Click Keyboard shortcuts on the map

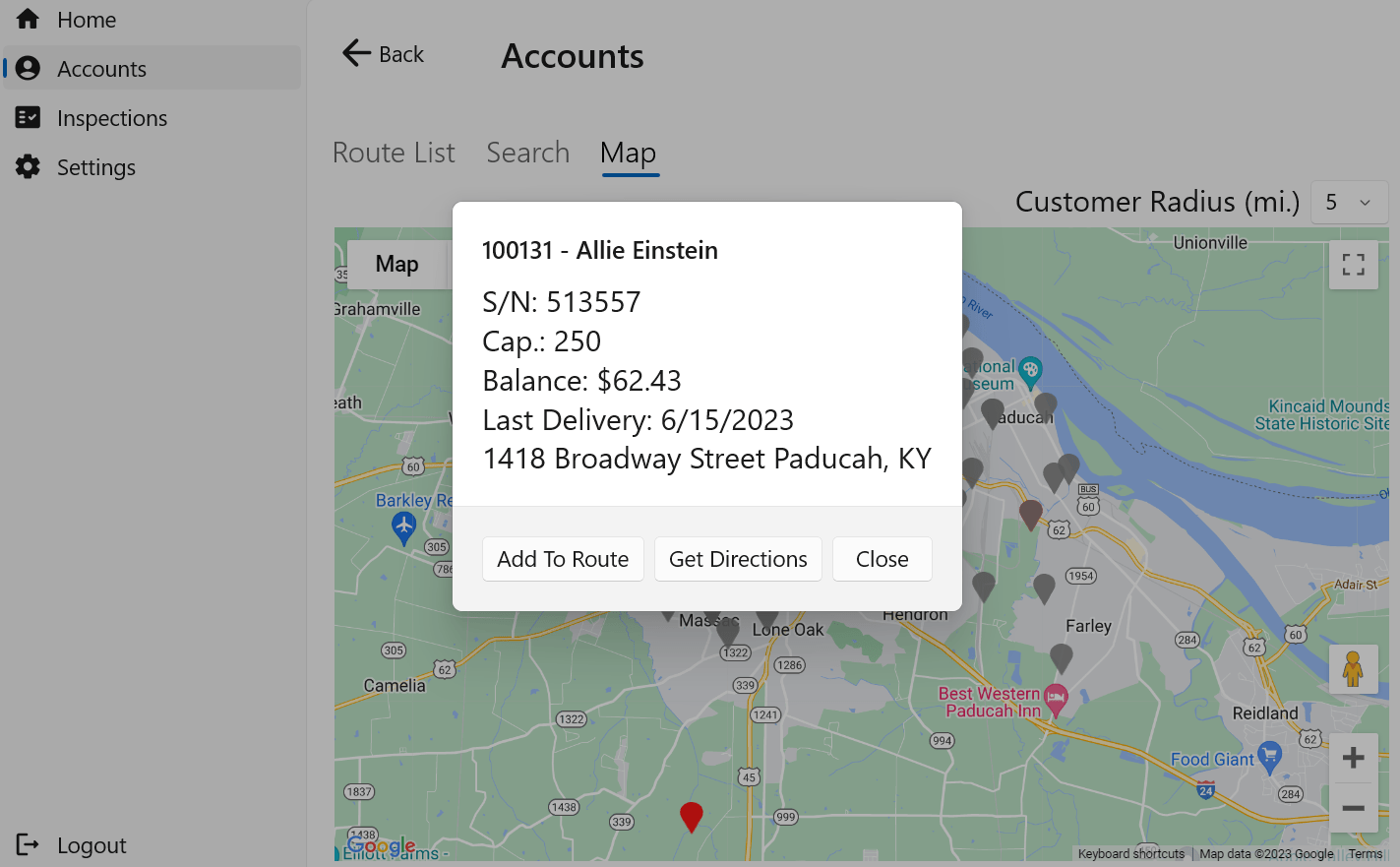click(x=1130, y=854)
